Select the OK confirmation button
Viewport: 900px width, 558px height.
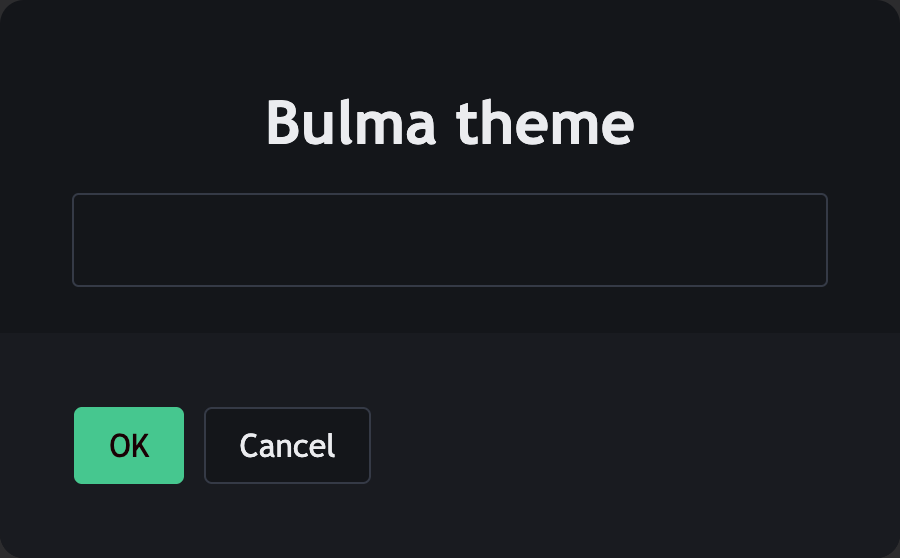[129, 445]
